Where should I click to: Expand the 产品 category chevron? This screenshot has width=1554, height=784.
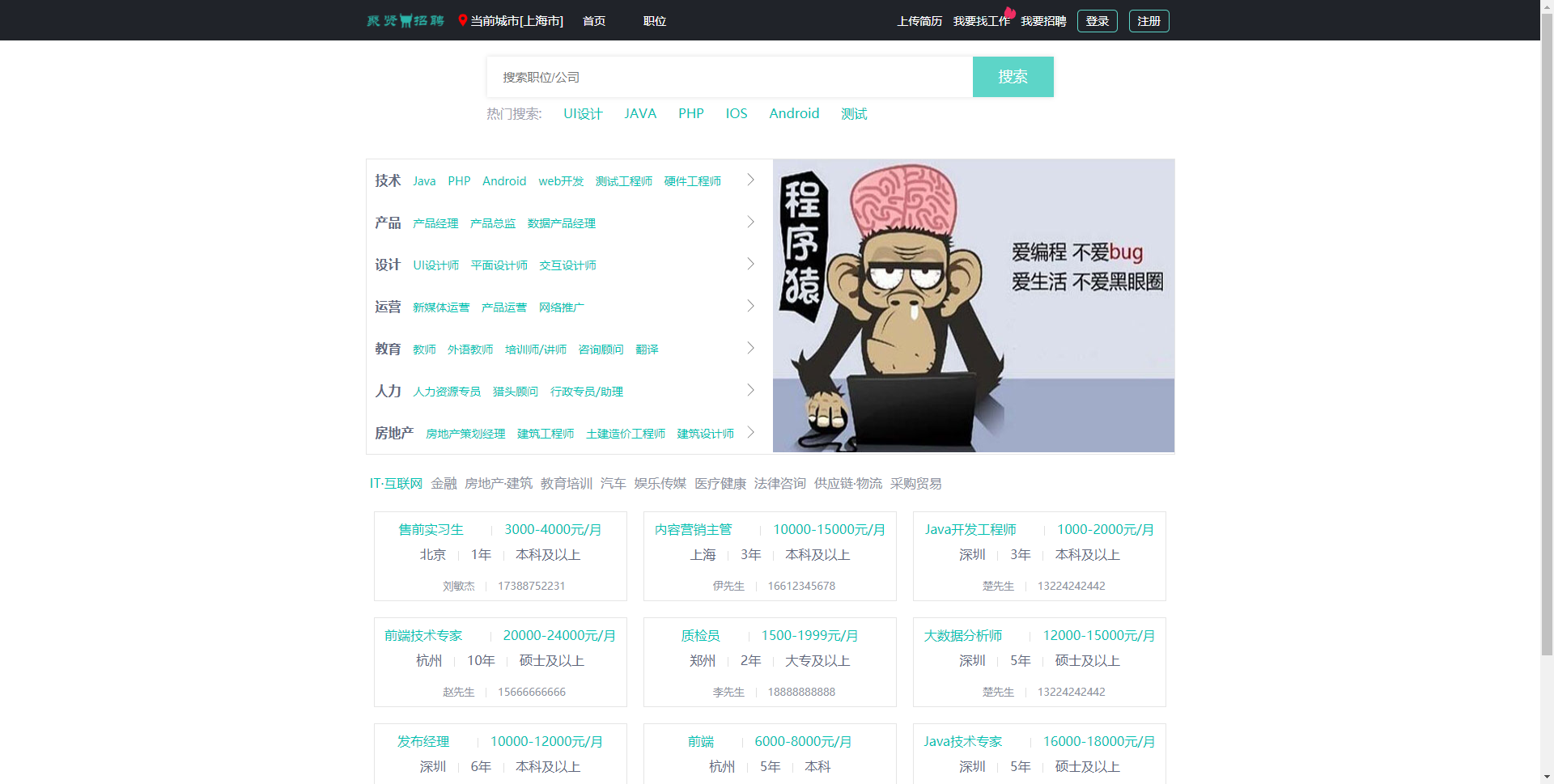coord(750,222)
